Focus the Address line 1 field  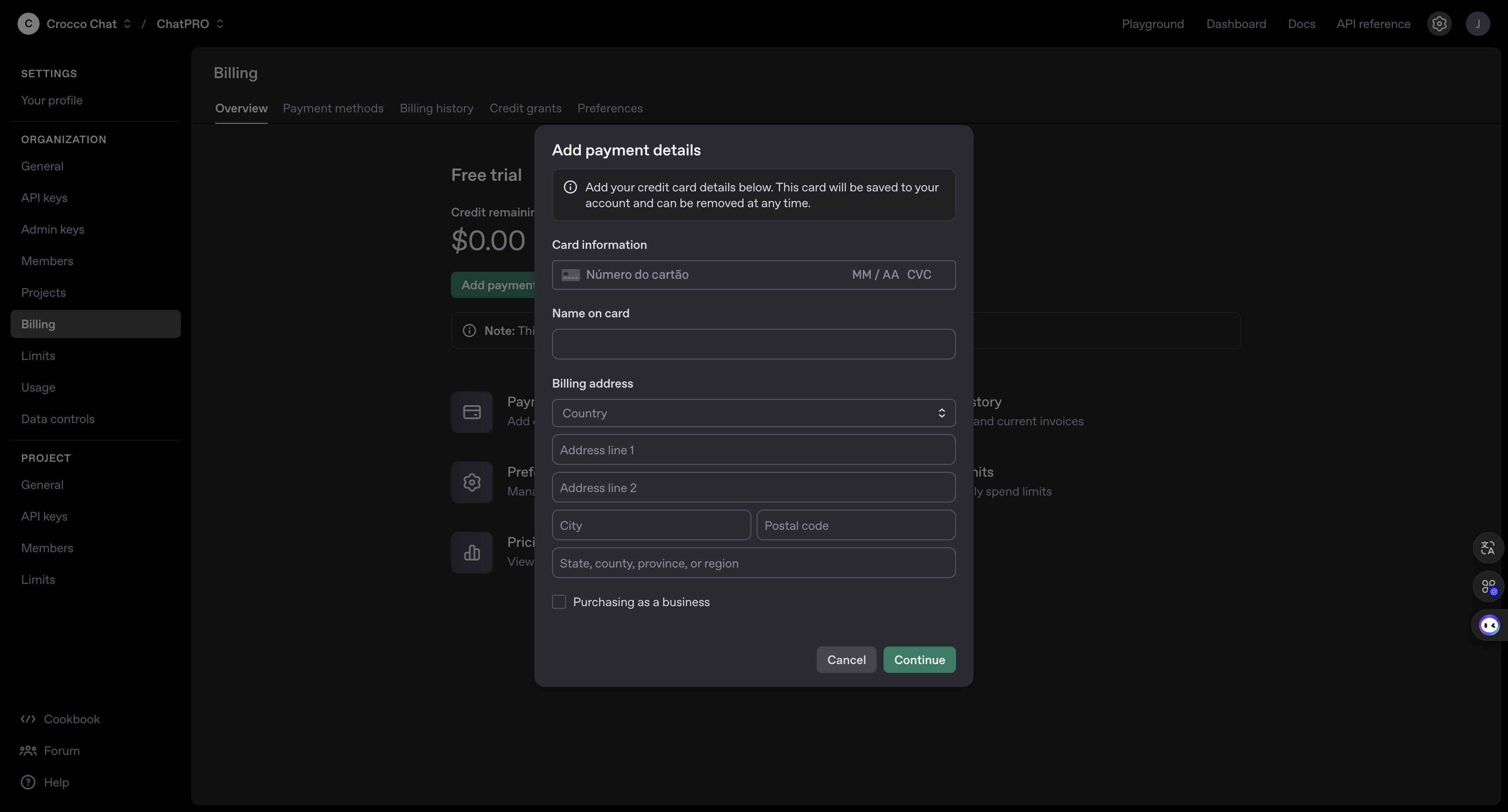[754, 450]
